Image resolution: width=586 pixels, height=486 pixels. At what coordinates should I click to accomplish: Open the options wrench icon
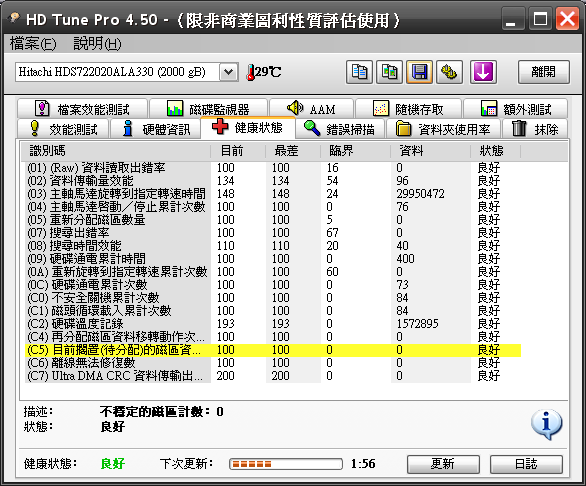coord(449,72)
